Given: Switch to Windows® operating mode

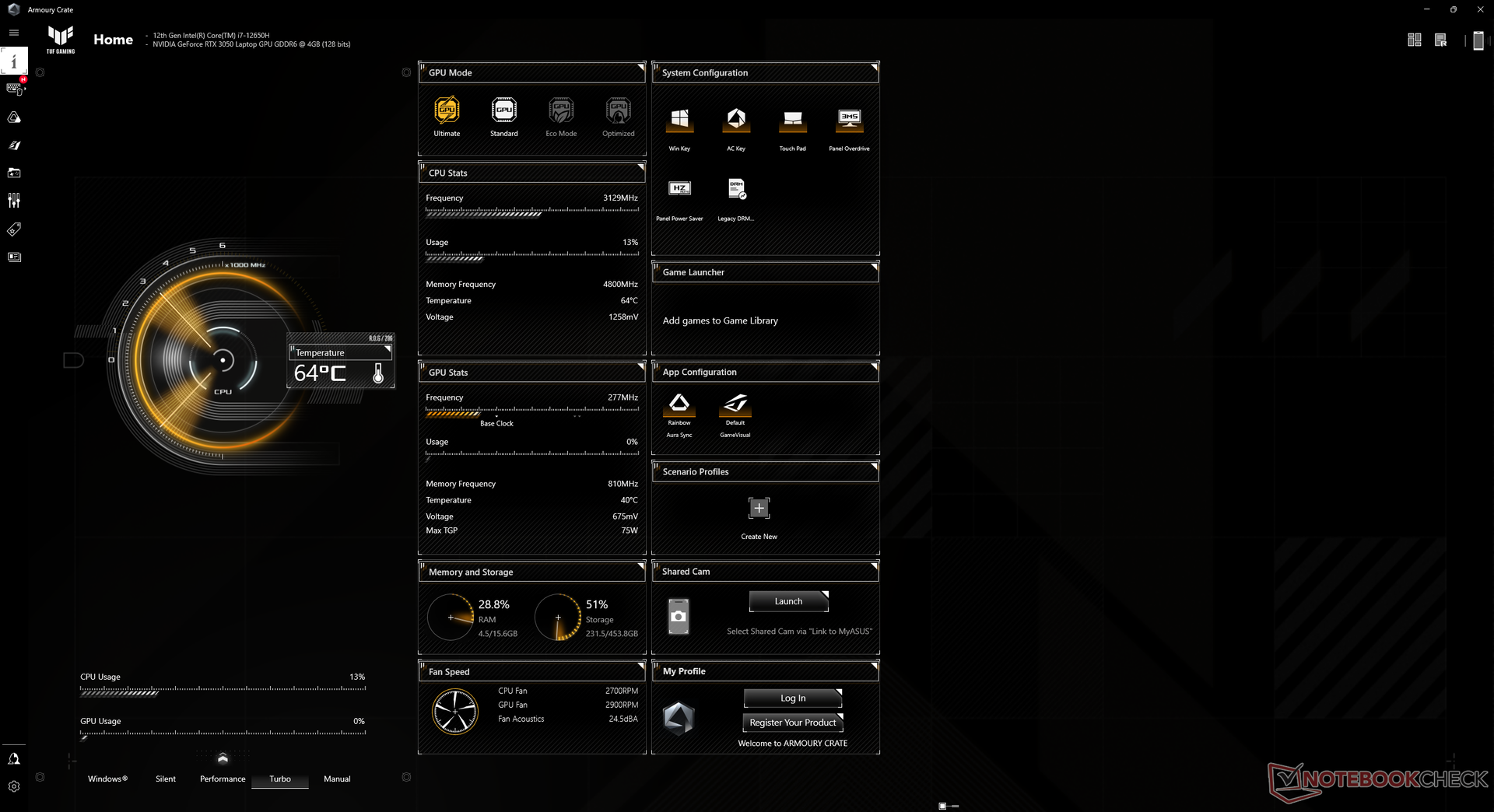Looking at the screenshot, I should click(x=107, y=779).
